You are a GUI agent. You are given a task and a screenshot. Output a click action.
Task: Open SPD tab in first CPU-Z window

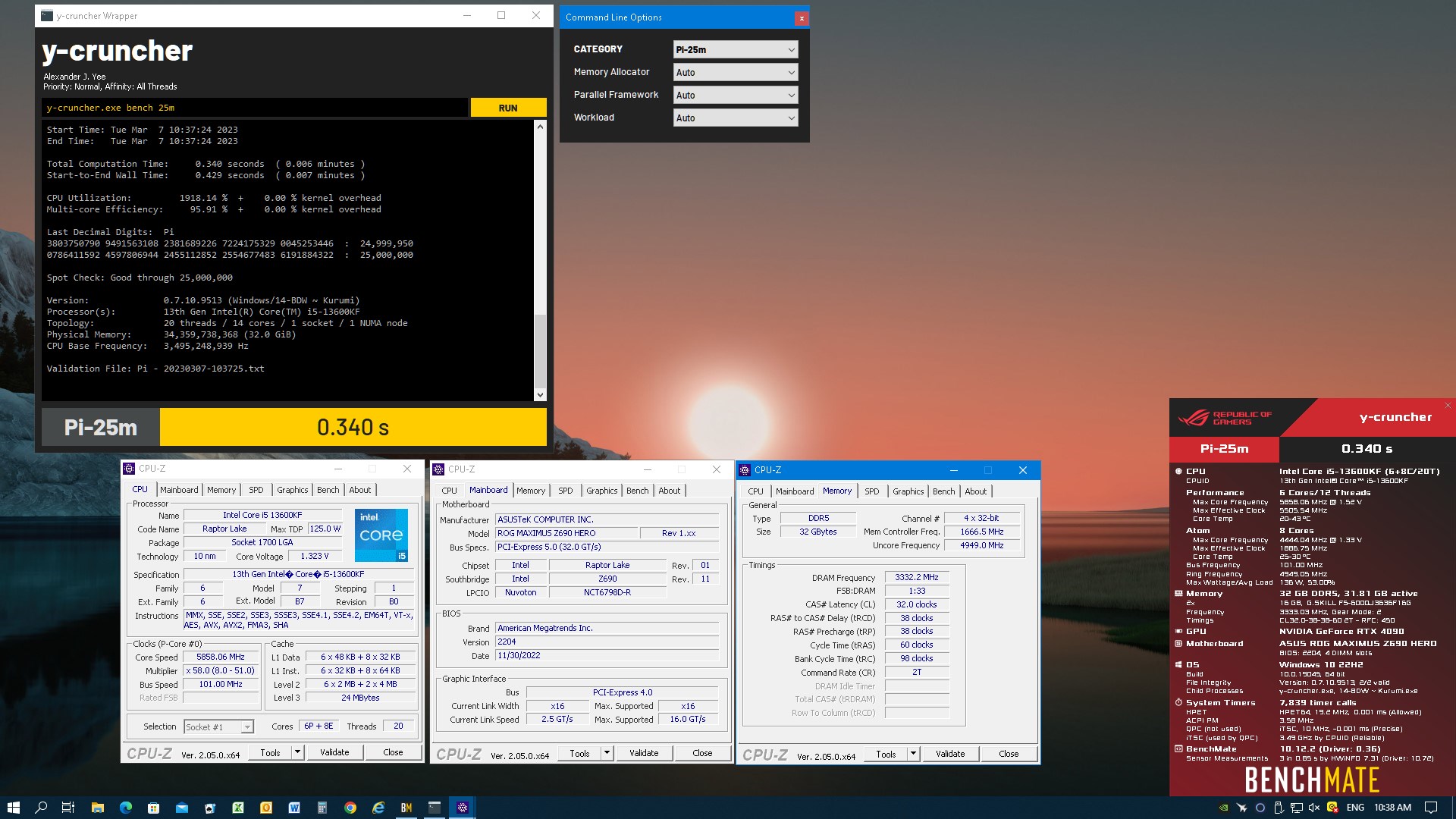coord(256,490)
